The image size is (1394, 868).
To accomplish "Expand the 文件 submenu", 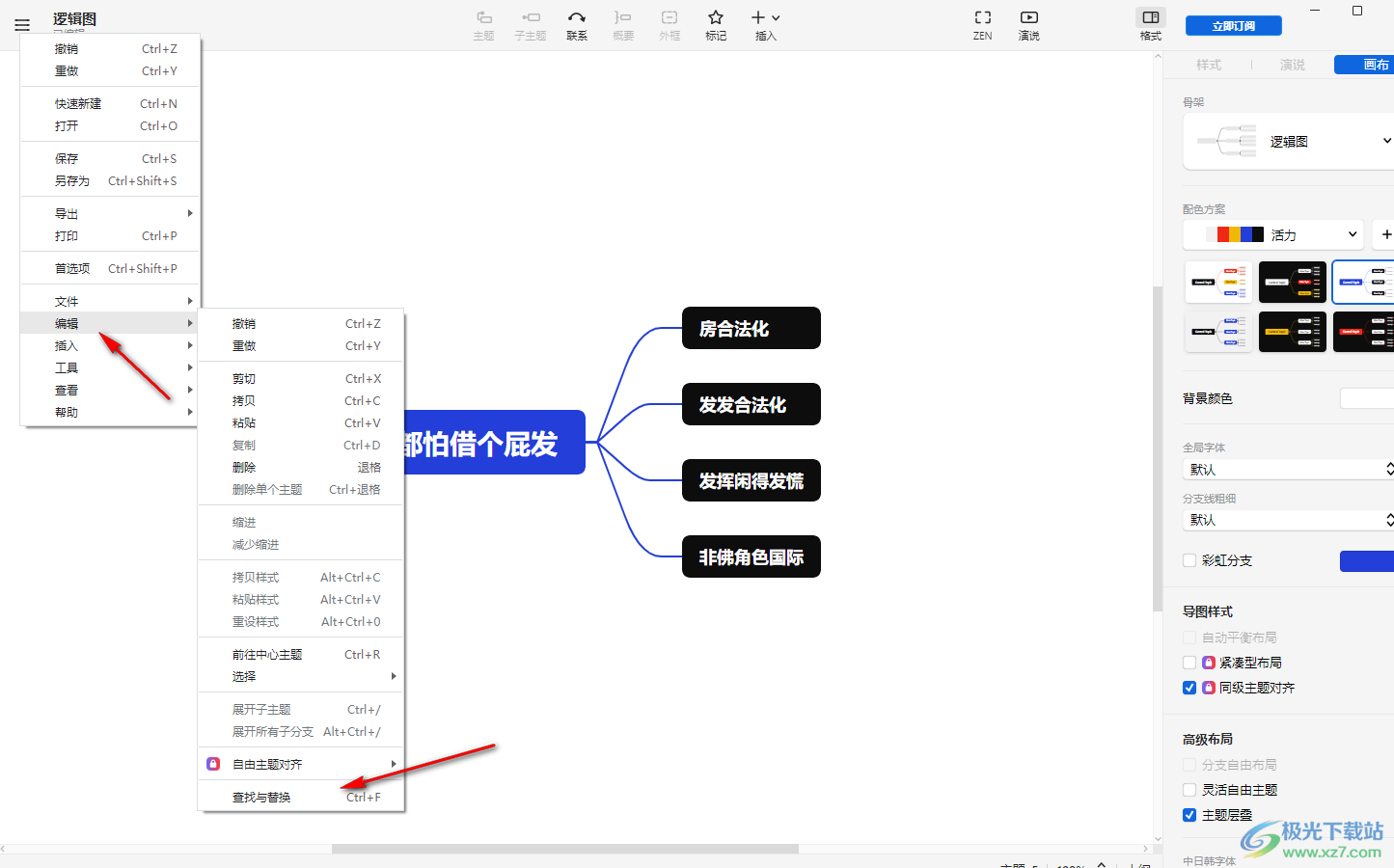I will [x=109, y=301].
